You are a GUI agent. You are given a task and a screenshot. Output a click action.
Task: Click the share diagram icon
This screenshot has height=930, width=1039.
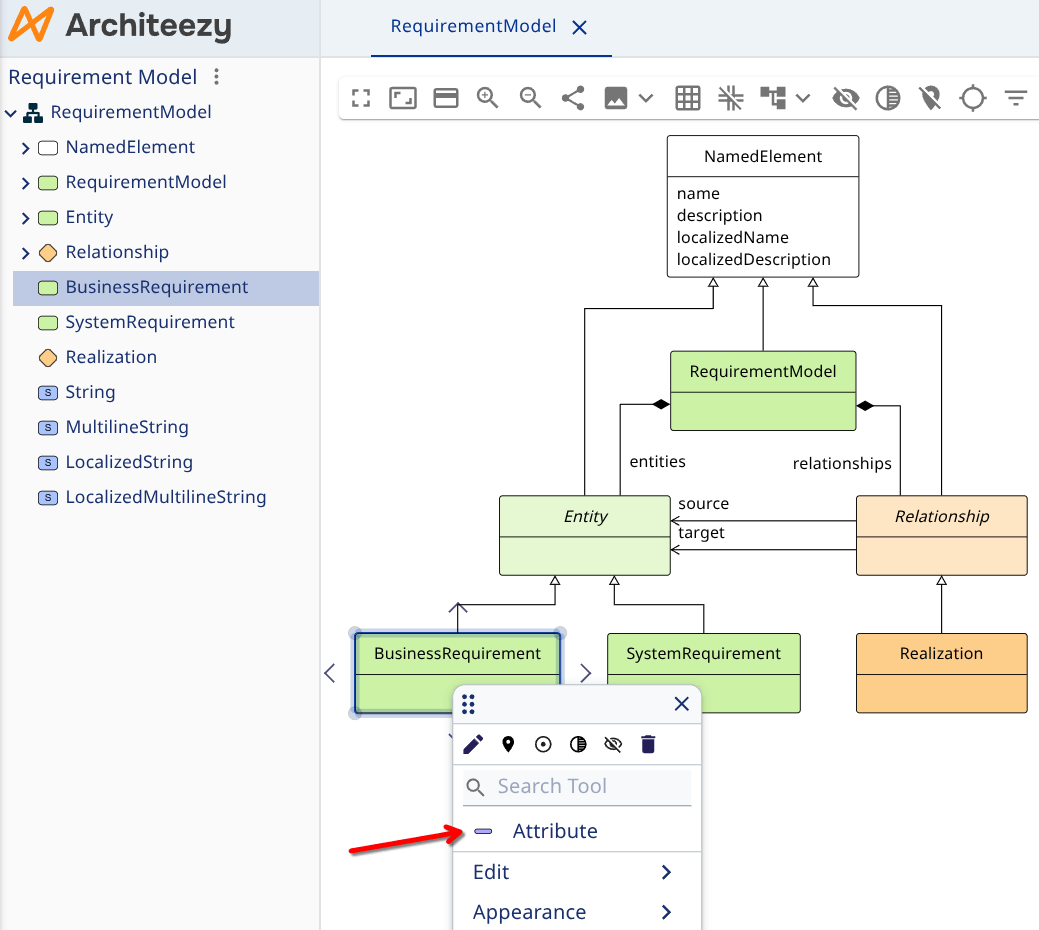pos(573,98)
